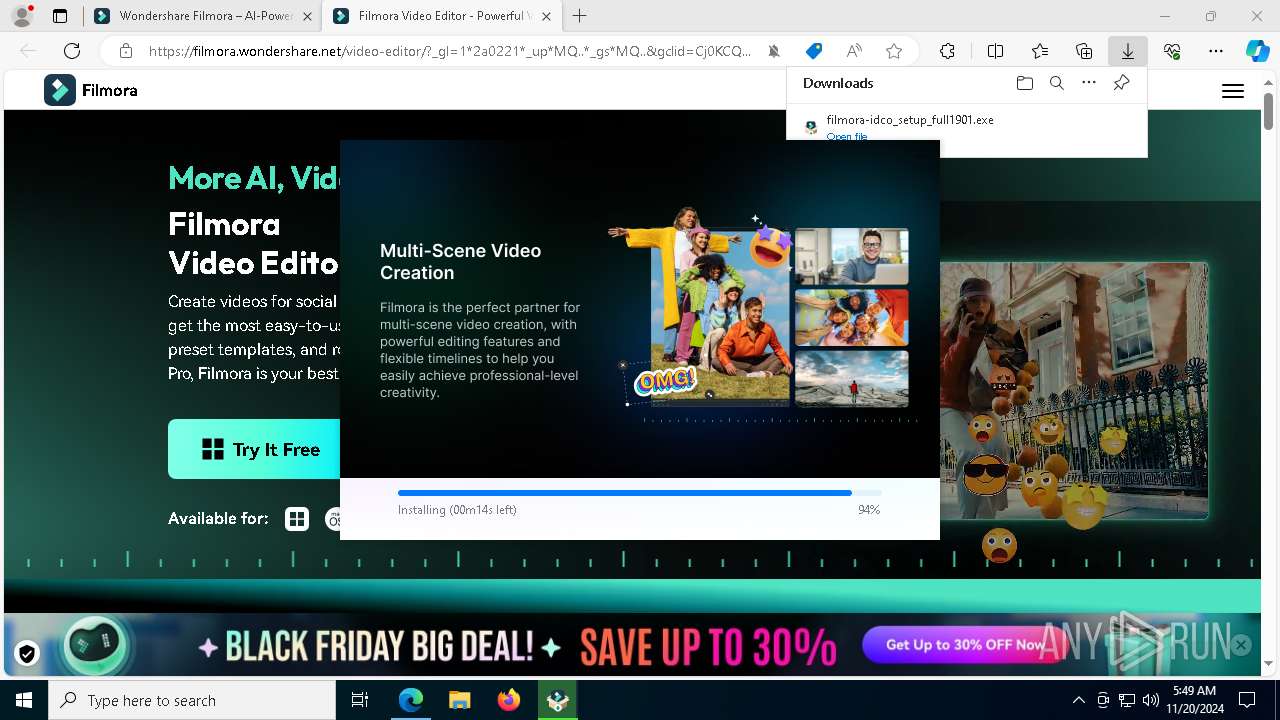1280x720 pixels.
Task: Open volume control in system tray
Action: (x=1151, y=700)
